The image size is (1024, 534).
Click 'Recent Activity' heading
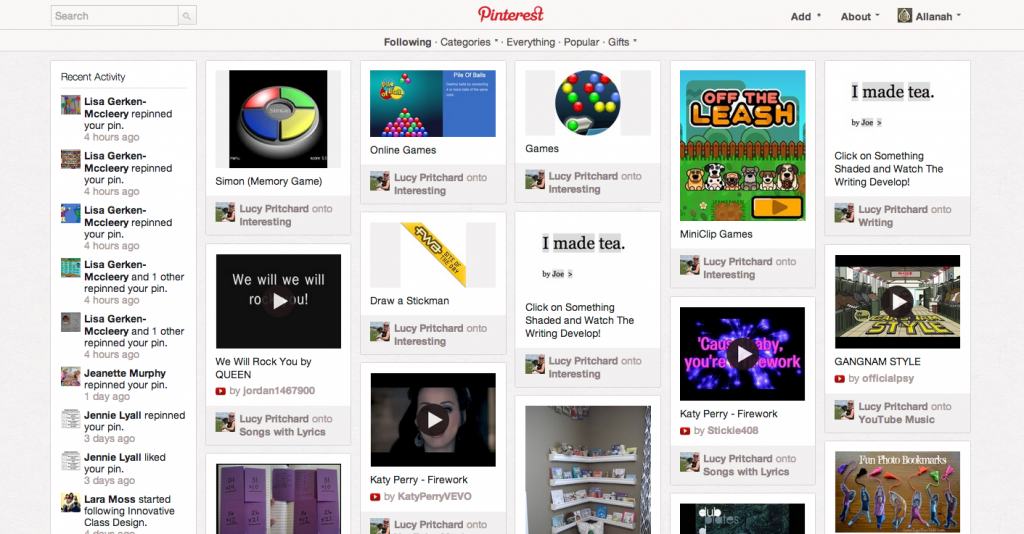pos(93,76)
